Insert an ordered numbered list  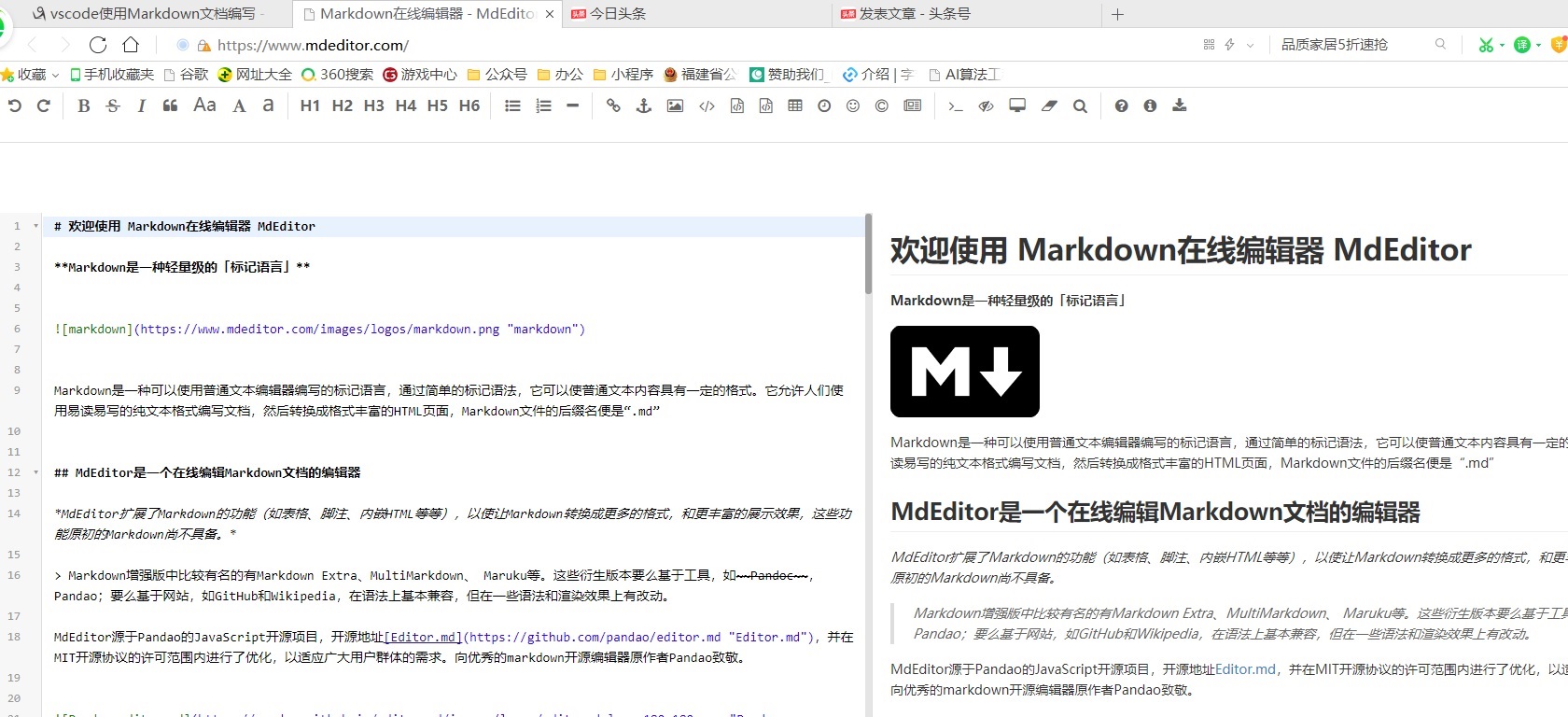543,106
